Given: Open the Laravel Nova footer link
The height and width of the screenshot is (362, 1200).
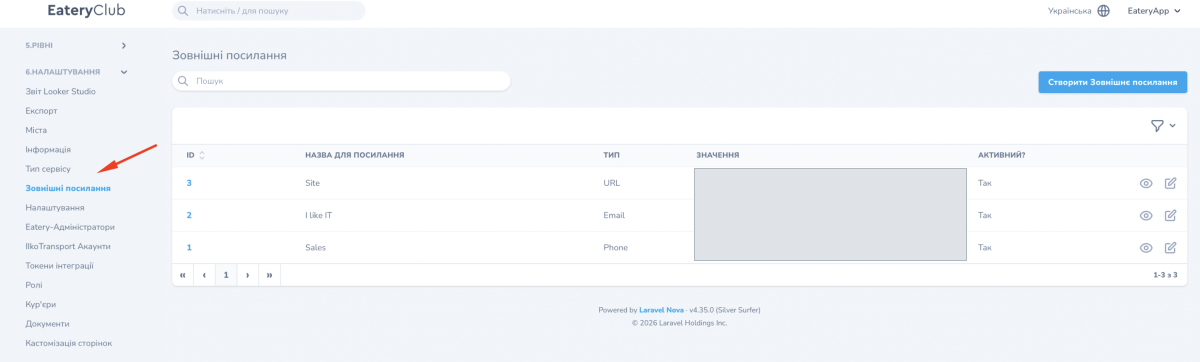Looking at the screenshot, I should (662, 310).
